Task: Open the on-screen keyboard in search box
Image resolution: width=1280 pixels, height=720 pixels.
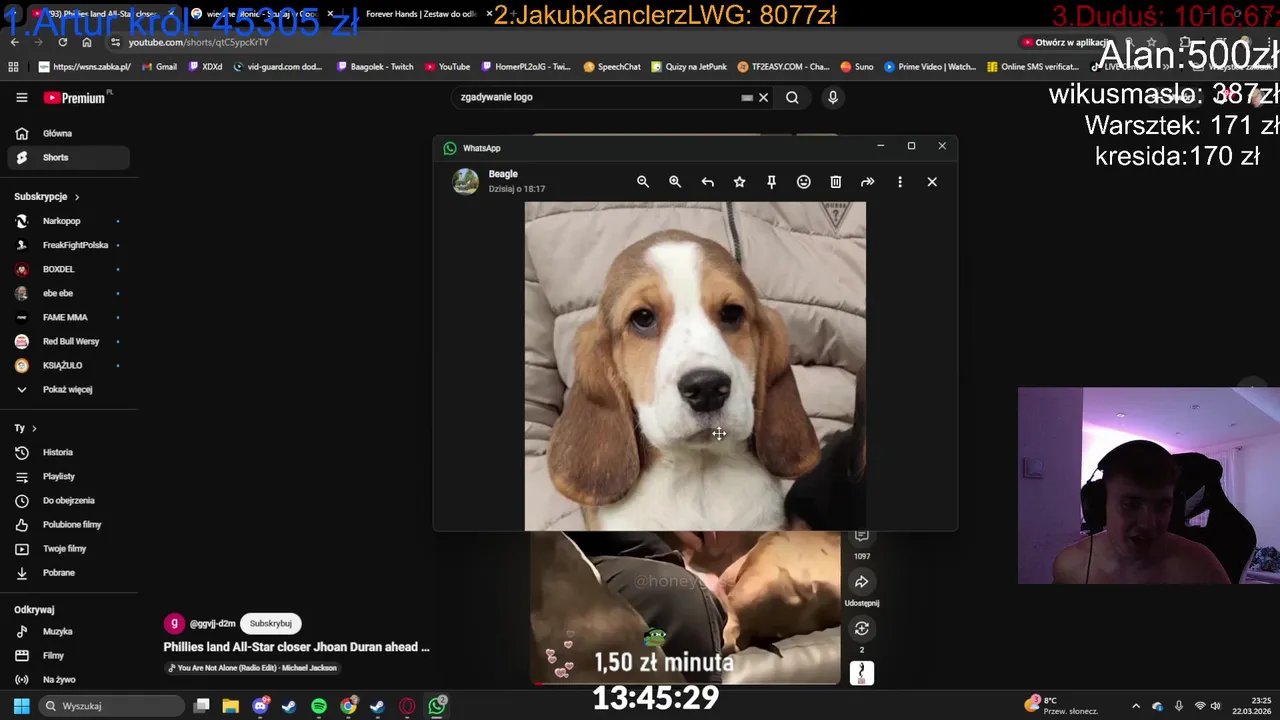Action: (x=746, y=97)
